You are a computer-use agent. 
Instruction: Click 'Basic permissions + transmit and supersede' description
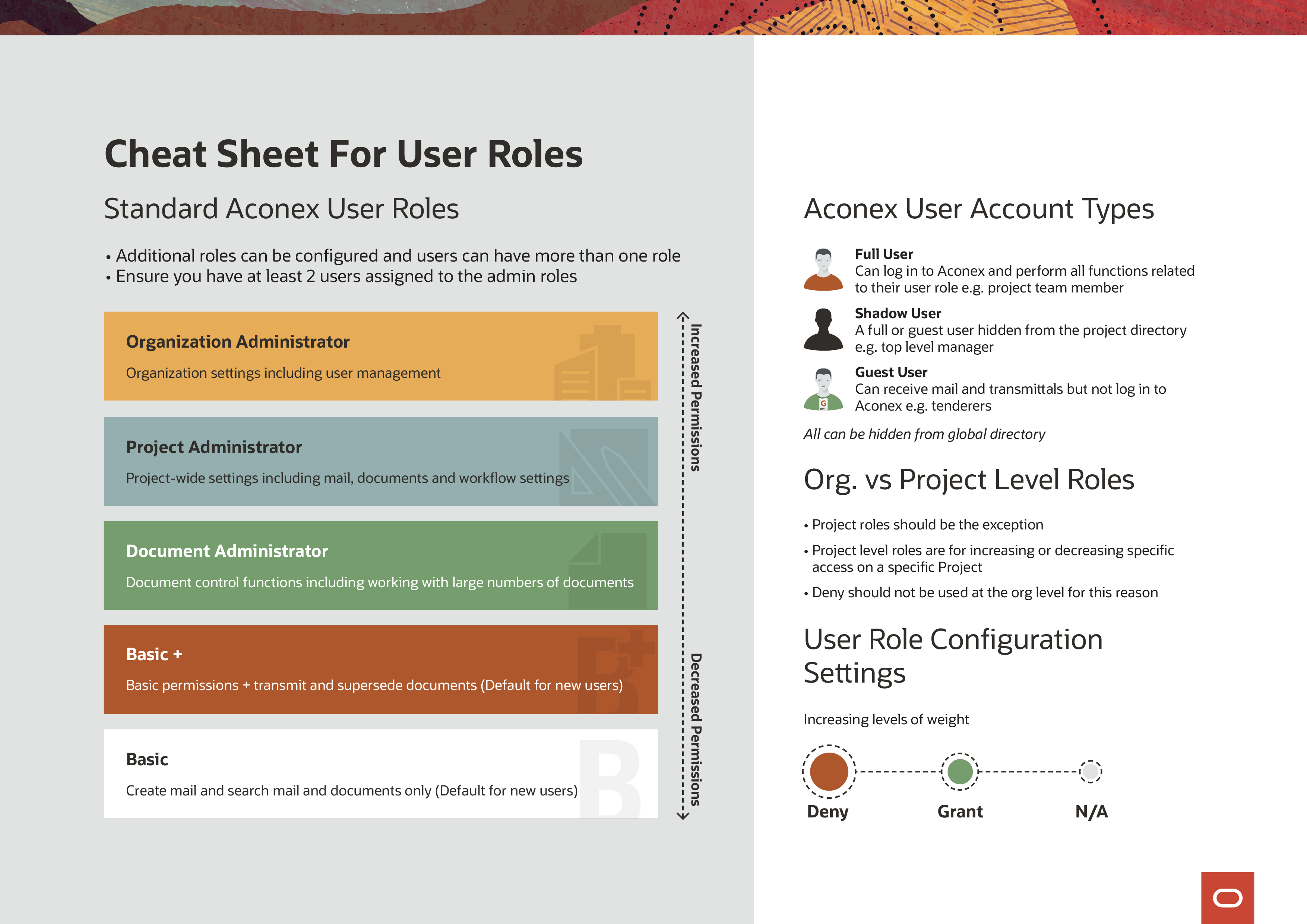[x=374, y=686]
